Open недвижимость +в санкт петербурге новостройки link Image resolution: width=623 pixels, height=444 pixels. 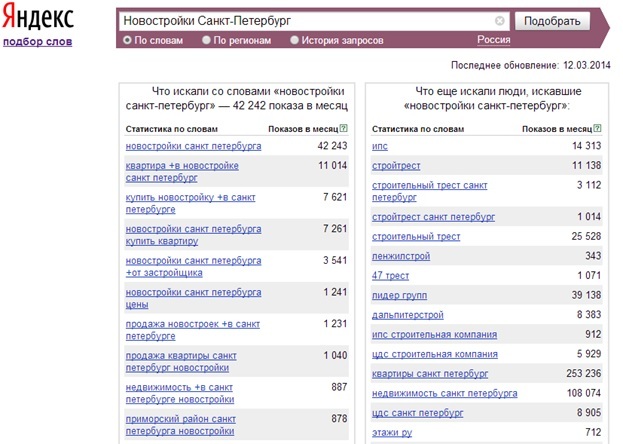click(180, 393)
